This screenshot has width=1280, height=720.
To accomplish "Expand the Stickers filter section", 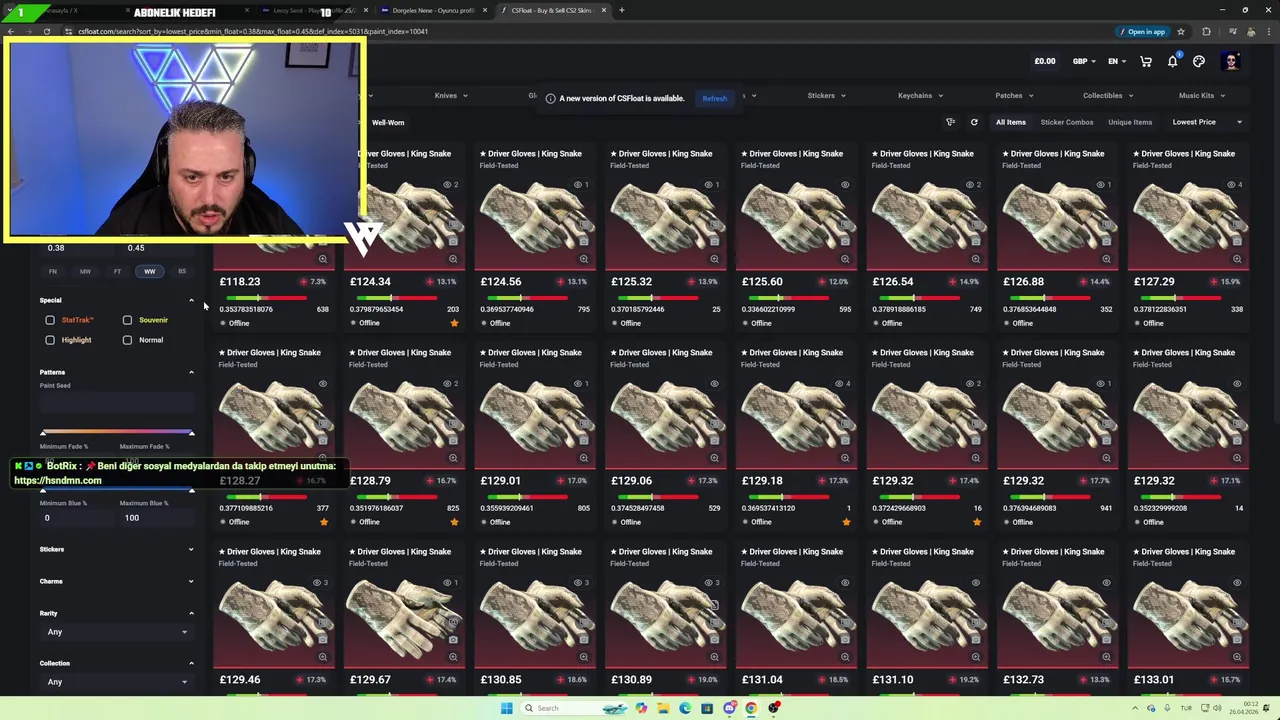I will (x=191, y=549).
